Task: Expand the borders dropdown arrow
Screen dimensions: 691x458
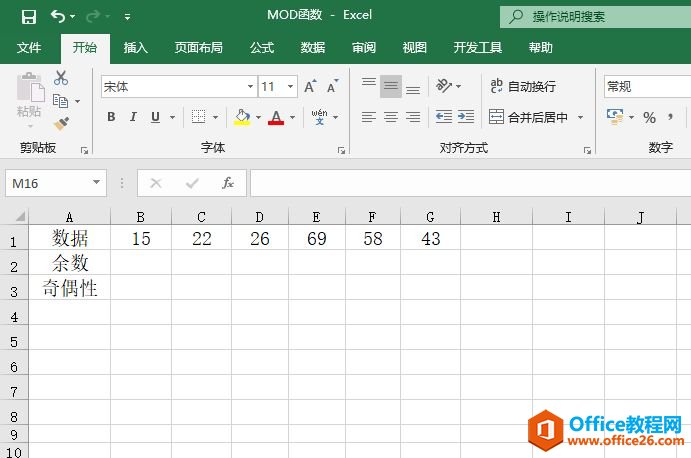Action: 215,117
